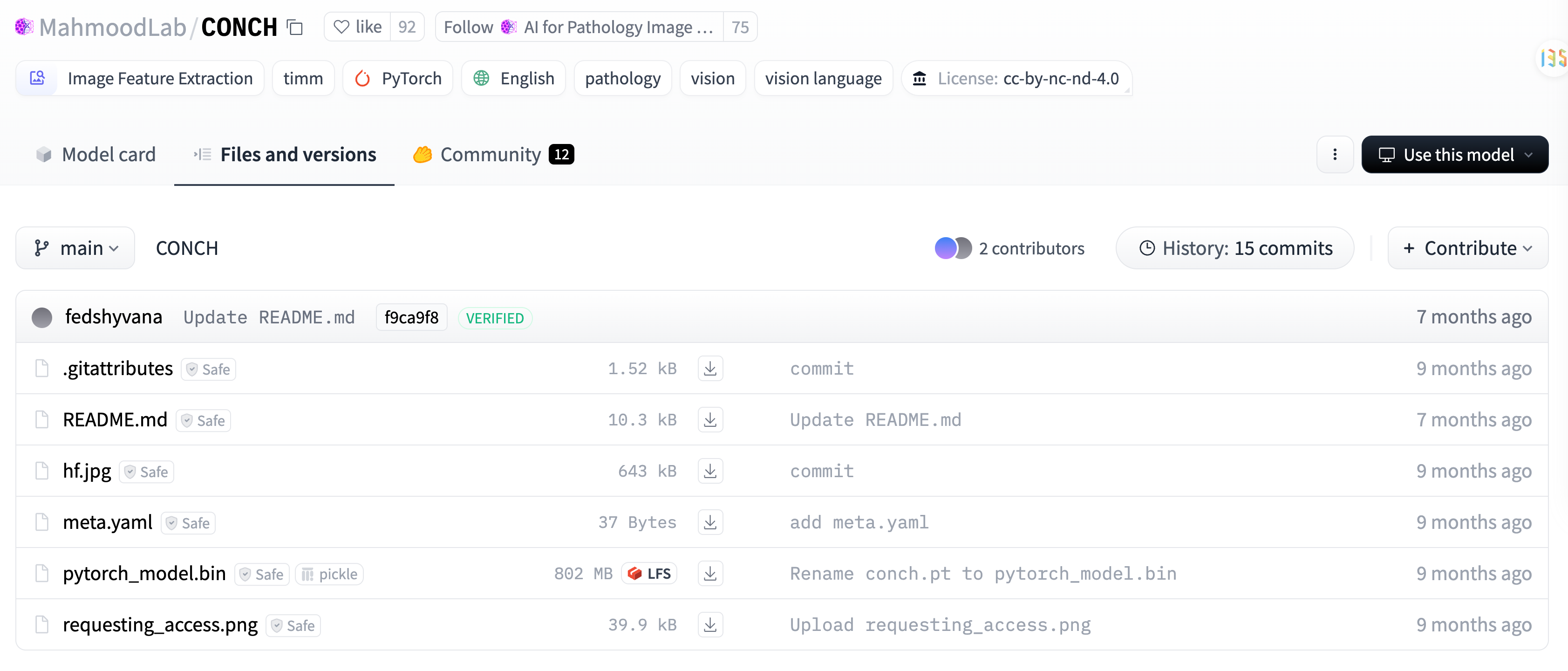Switch to the Model card tab
1568x671 pixels.
(x=96, y=155)
